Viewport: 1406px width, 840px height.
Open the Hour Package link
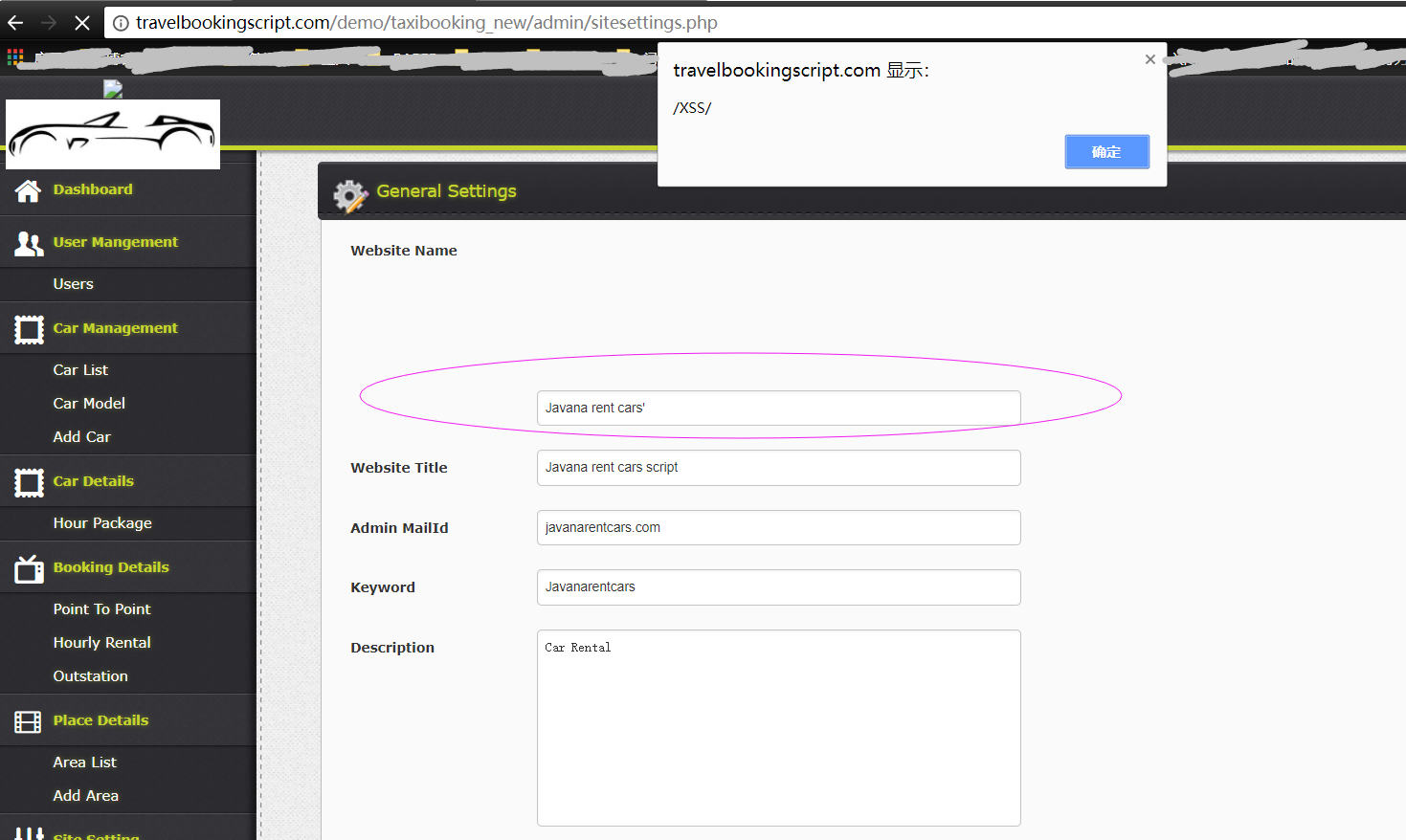(x=102, y=523)
